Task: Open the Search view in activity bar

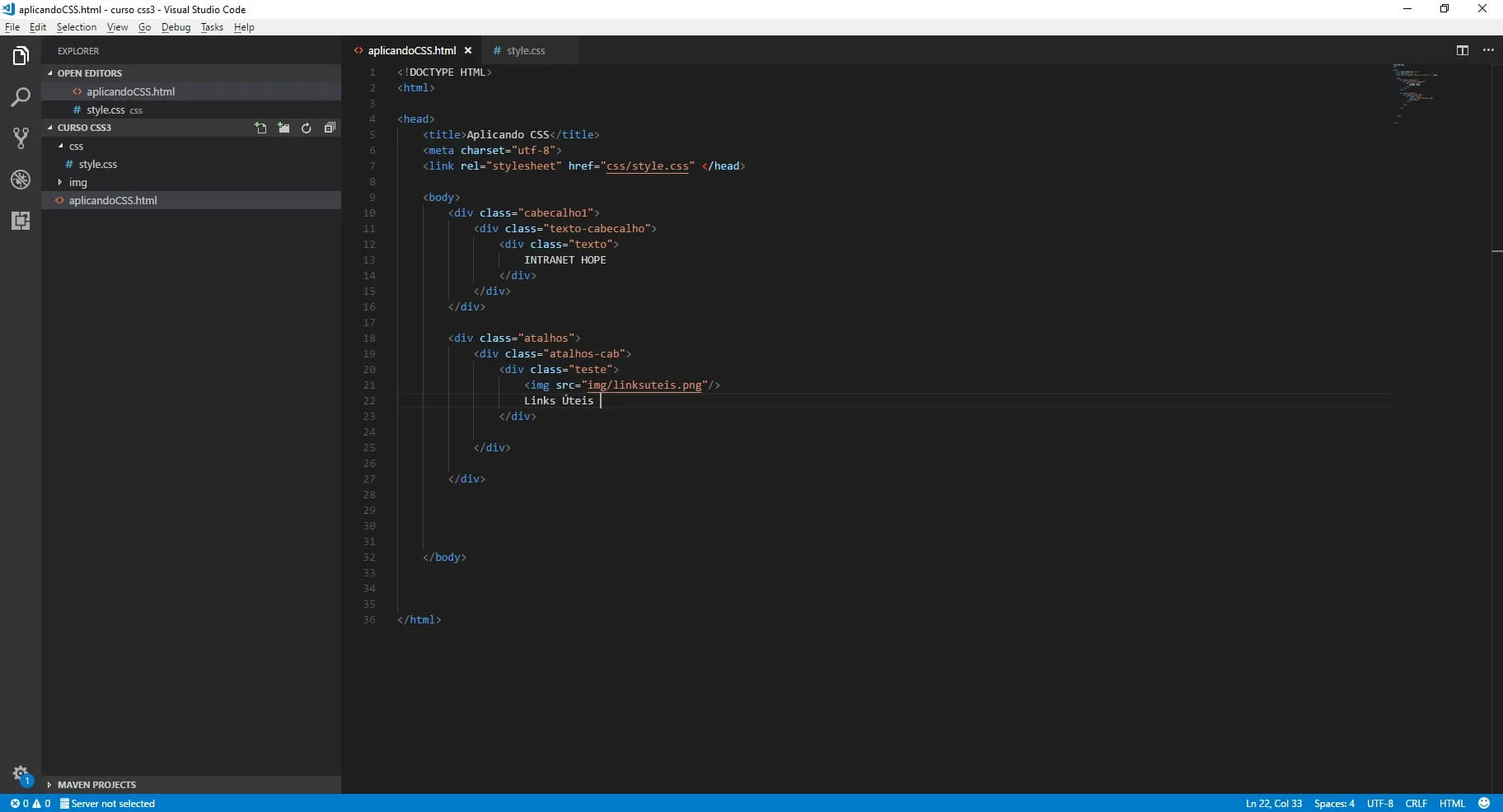Action: (x=21, y=97)
